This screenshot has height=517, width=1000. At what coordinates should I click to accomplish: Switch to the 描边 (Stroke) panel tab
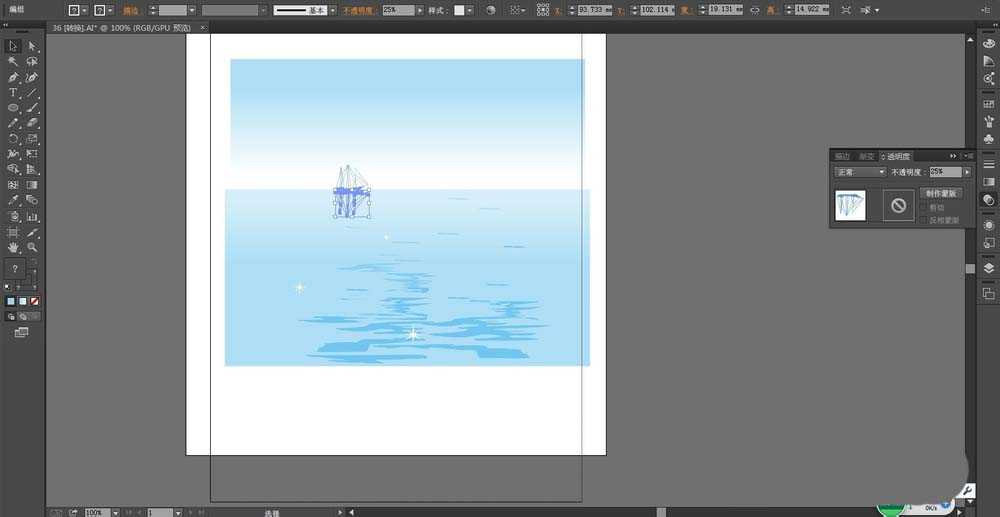coord(842,156)
